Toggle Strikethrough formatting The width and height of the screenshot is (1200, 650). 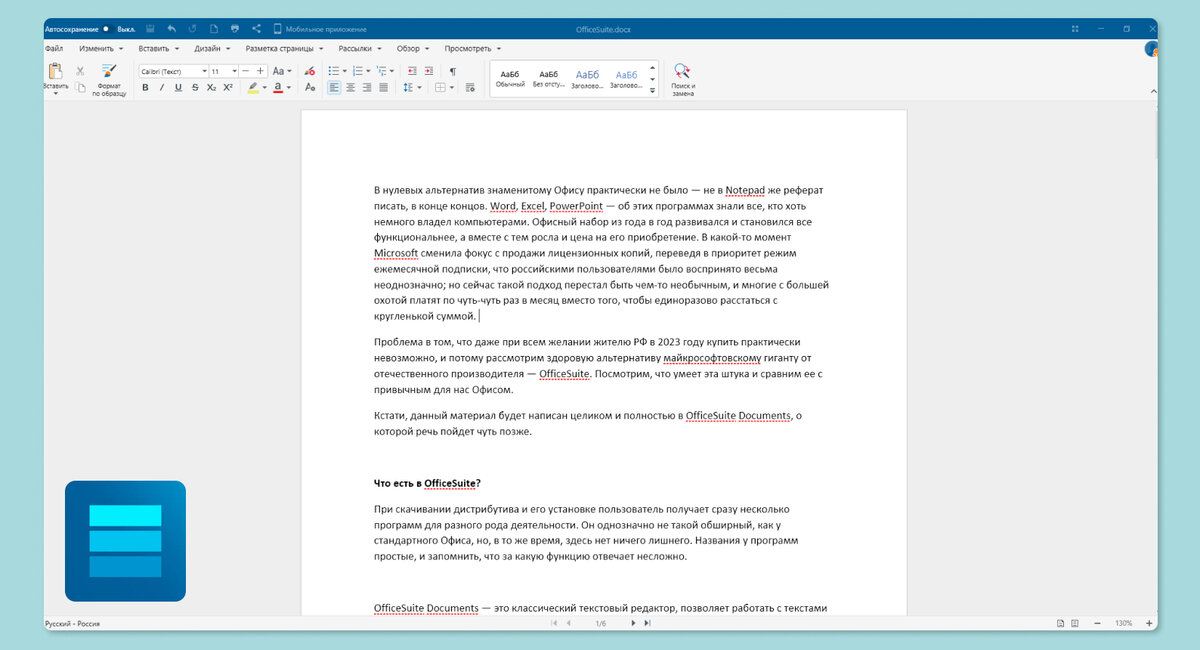tap(194, 87)
